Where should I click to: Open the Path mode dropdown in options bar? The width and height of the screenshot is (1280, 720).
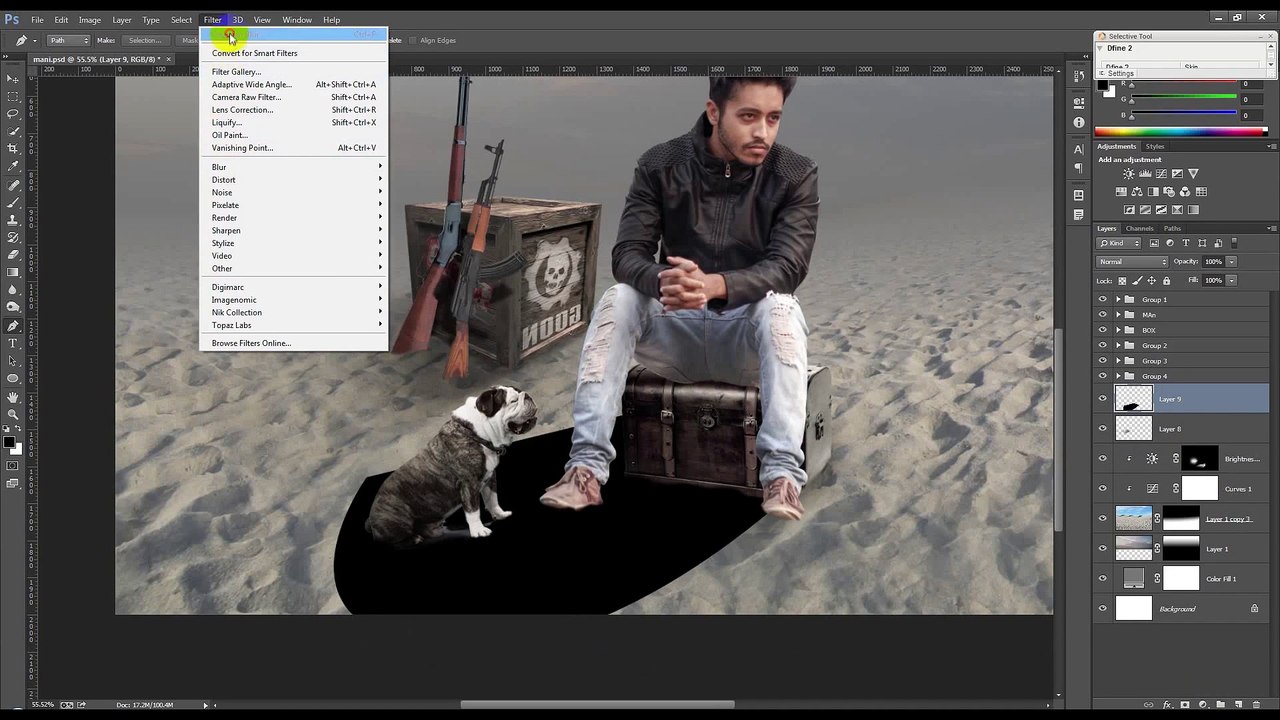click(69, 40)
